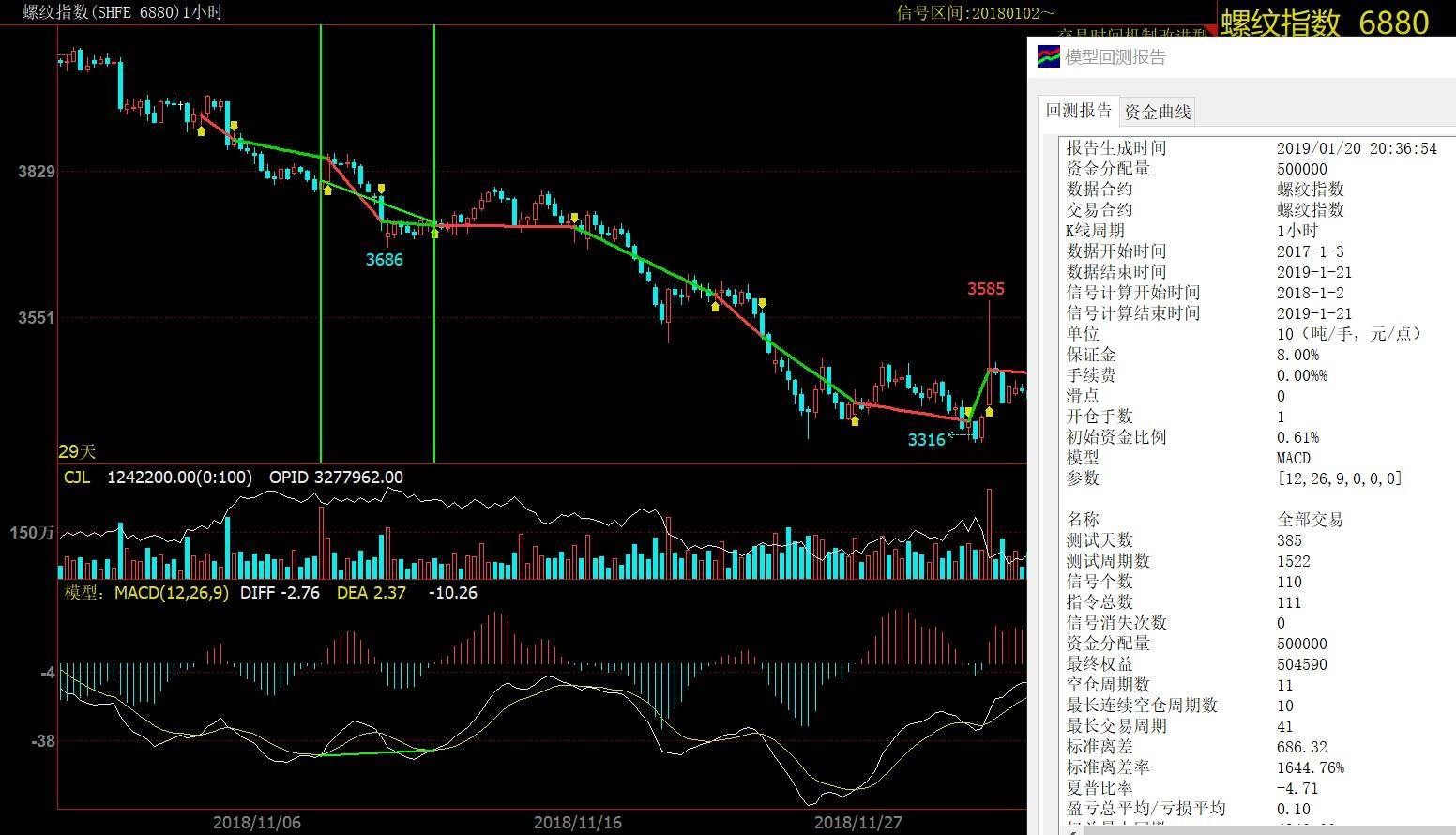This screenshot has height=835, width=1456.
Task: Select the 3686 low price label
Action: click(384, 260)
